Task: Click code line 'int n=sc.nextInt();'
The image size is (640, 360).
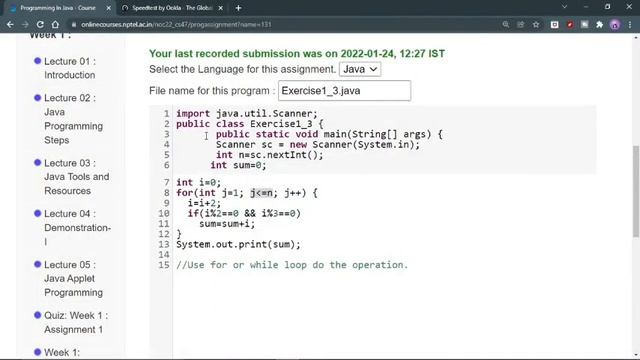Action: [269, 155]
